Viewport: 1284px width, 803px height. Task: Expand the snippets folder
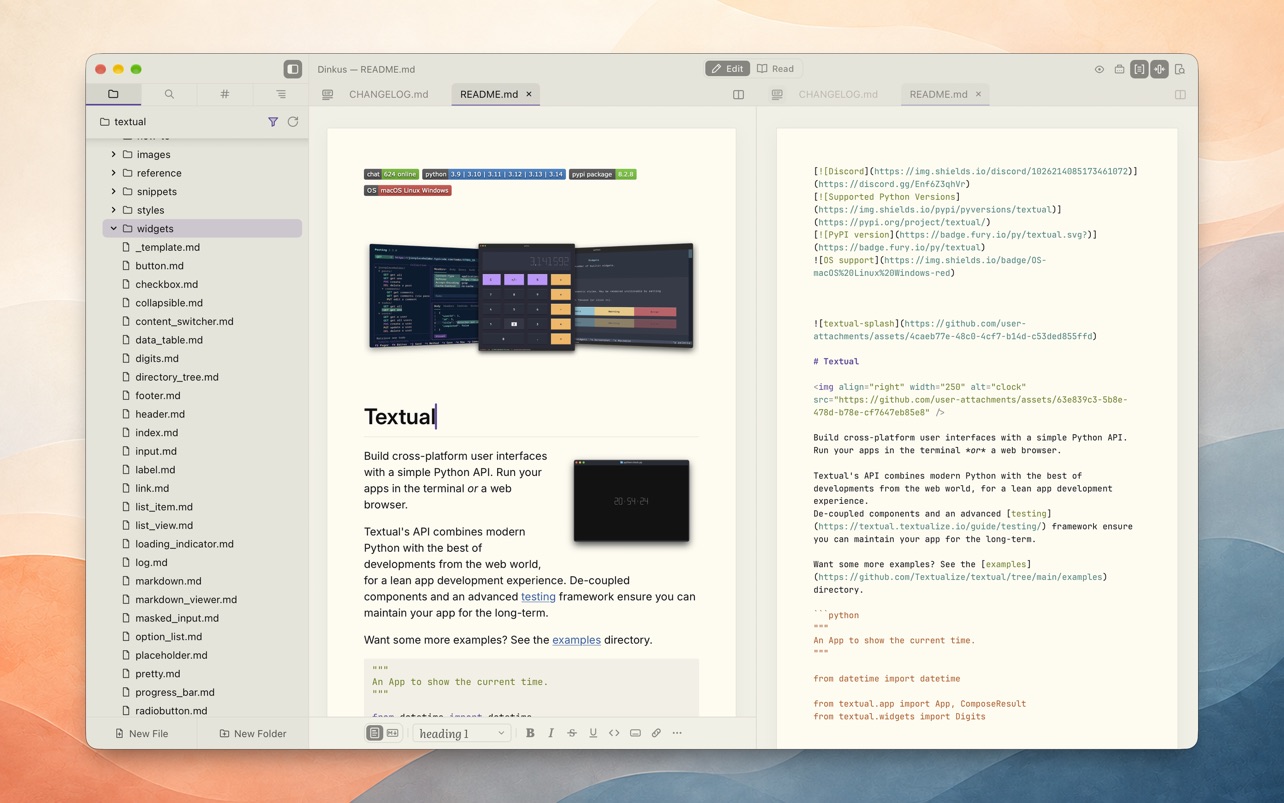(x=114, y=192)
